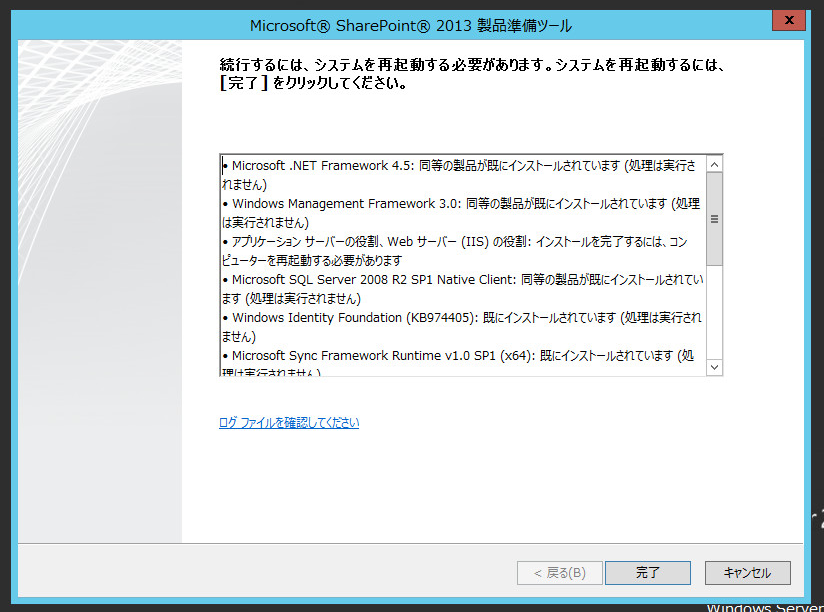824x612 pixels.
Task: Click the disabled 戻る(B) back button
Action: pos(560,573)
